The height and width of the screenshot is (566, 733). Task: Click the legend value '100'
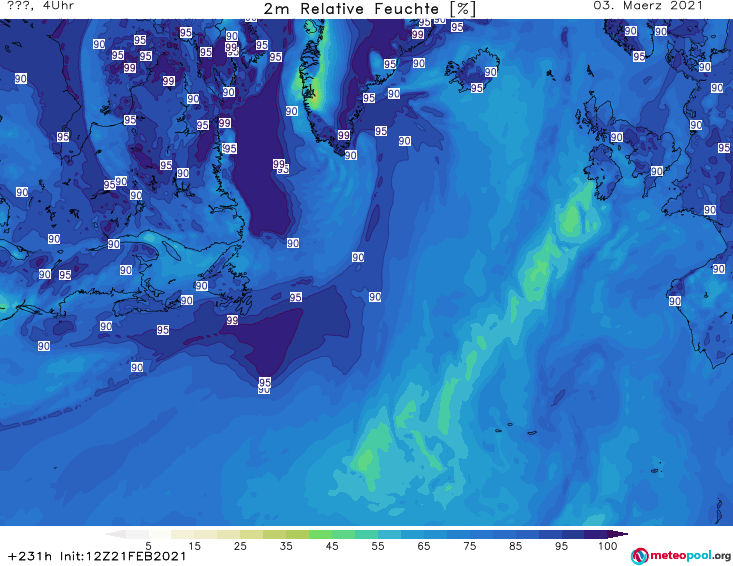tap(608, 546)
